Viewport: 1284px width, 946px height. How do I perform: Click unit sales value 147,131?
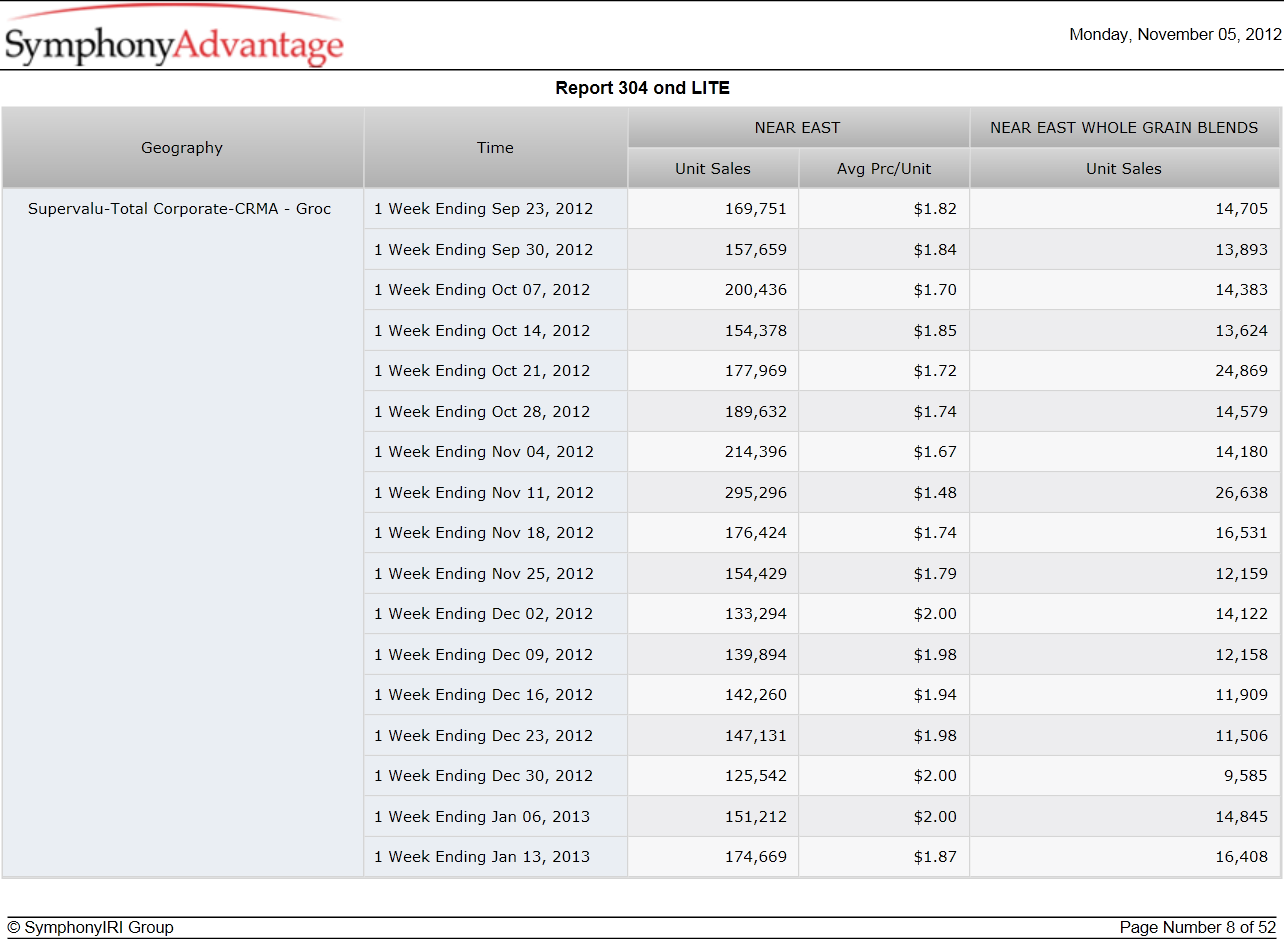click(x=756, y=736)
